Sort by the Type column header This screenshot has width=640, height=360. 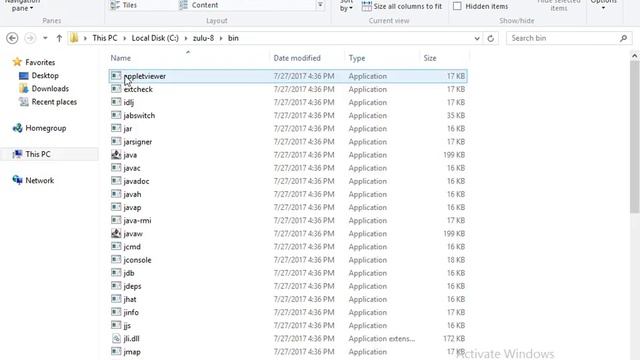pyautogui.click(x=357, y=58)
